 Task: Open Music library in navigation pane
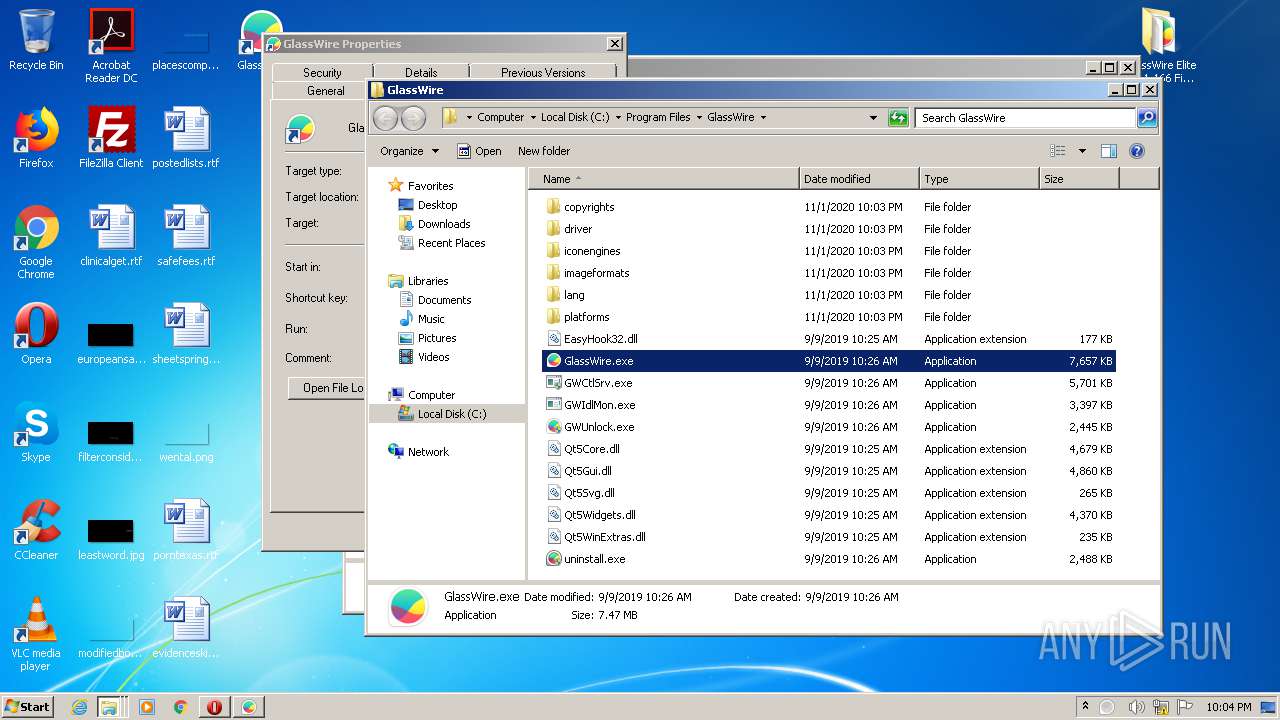[422, 319]
